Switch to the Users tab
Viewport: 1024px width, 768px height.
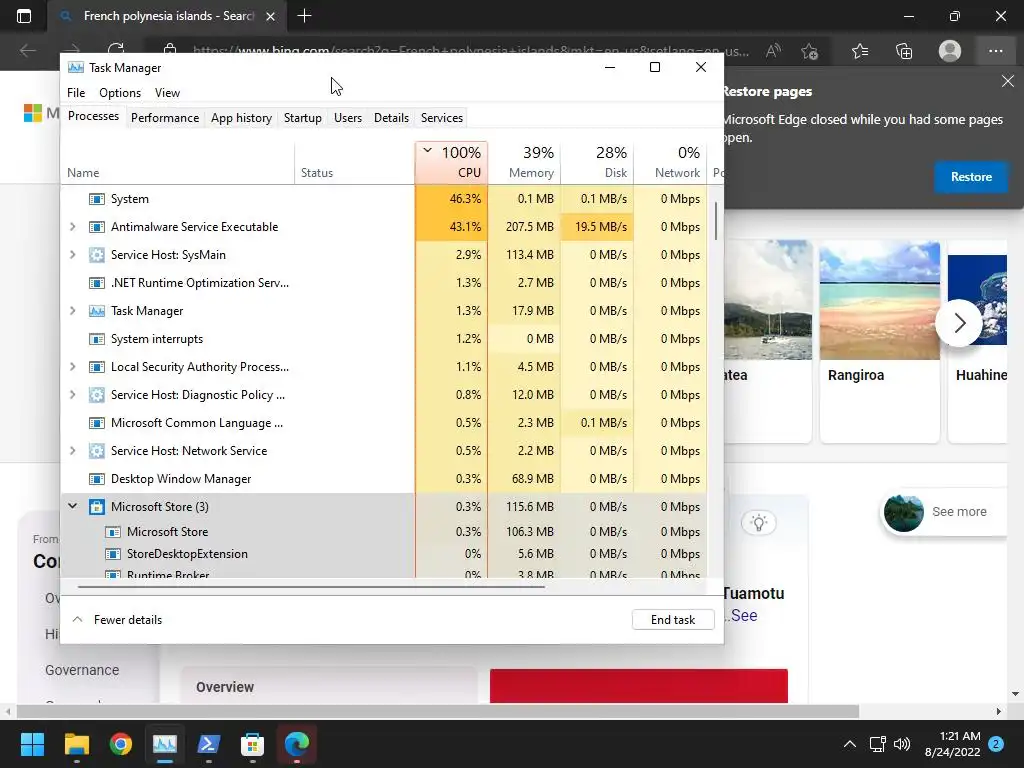(347, 118)
